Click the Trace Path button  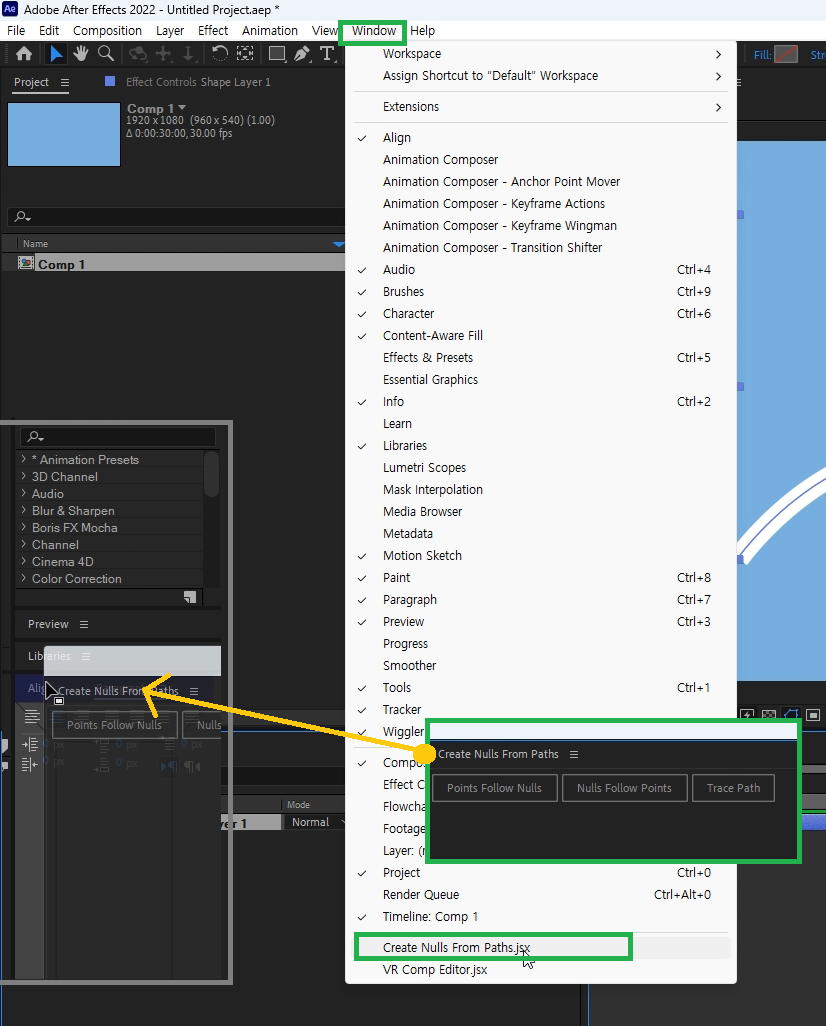pos(733,788)
